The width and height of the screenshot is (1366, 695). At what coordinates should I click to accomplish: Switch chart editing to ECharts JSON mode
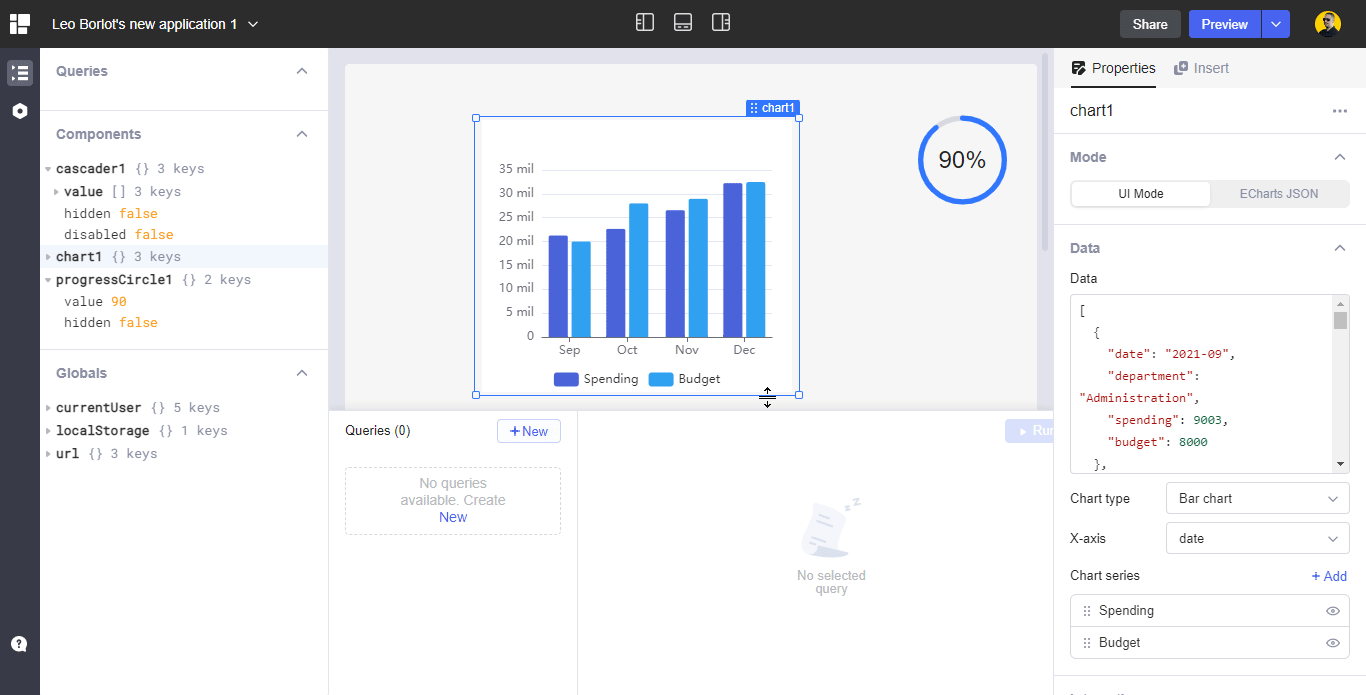pos(1278,194)
